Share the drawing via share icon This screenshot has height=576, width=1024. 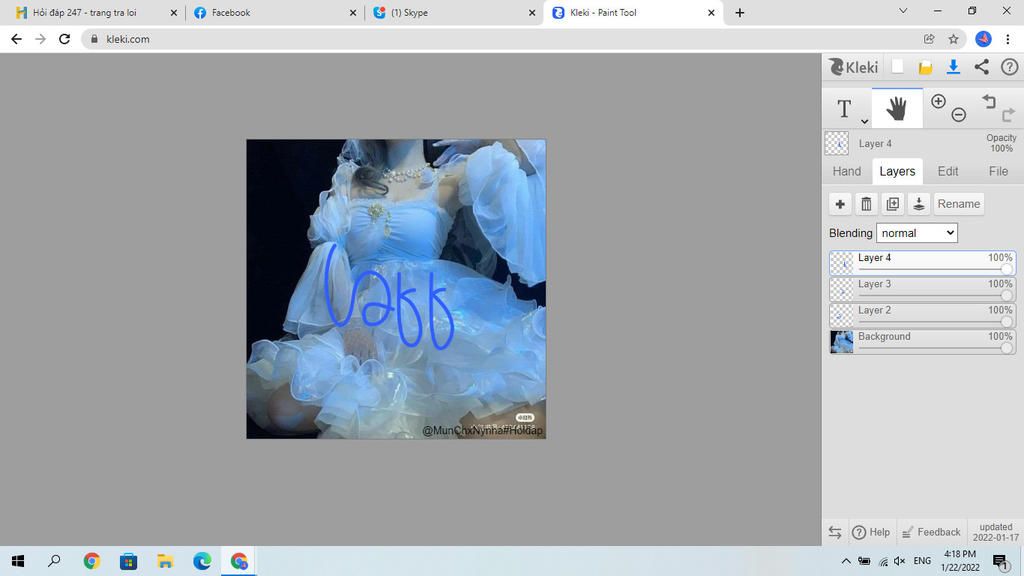click(982, 67)
